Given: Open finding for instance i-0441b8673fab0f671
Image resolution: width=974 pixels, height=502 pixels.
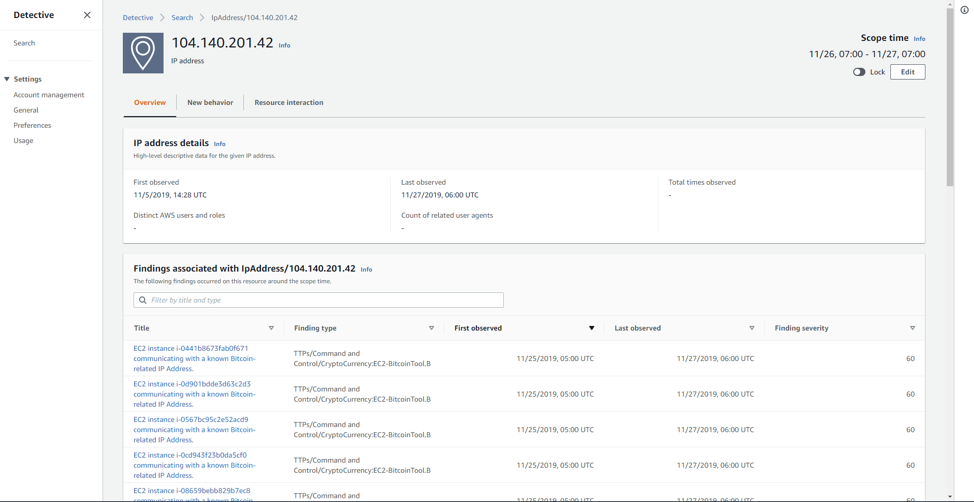Looking at the screenshot, I should point(194,358).
